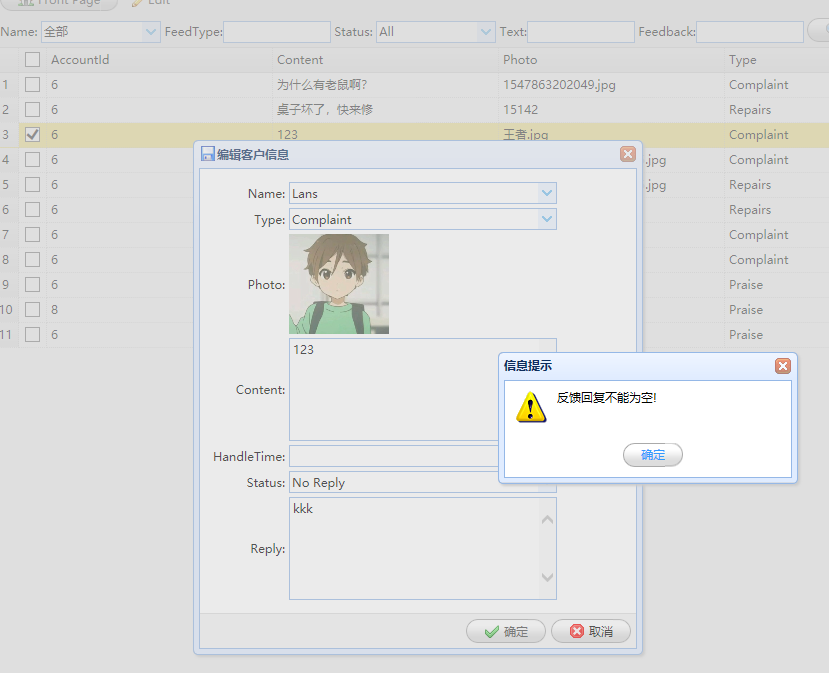Click the "信息提示" alert title

pyautogui.click(x=528, y=365)
